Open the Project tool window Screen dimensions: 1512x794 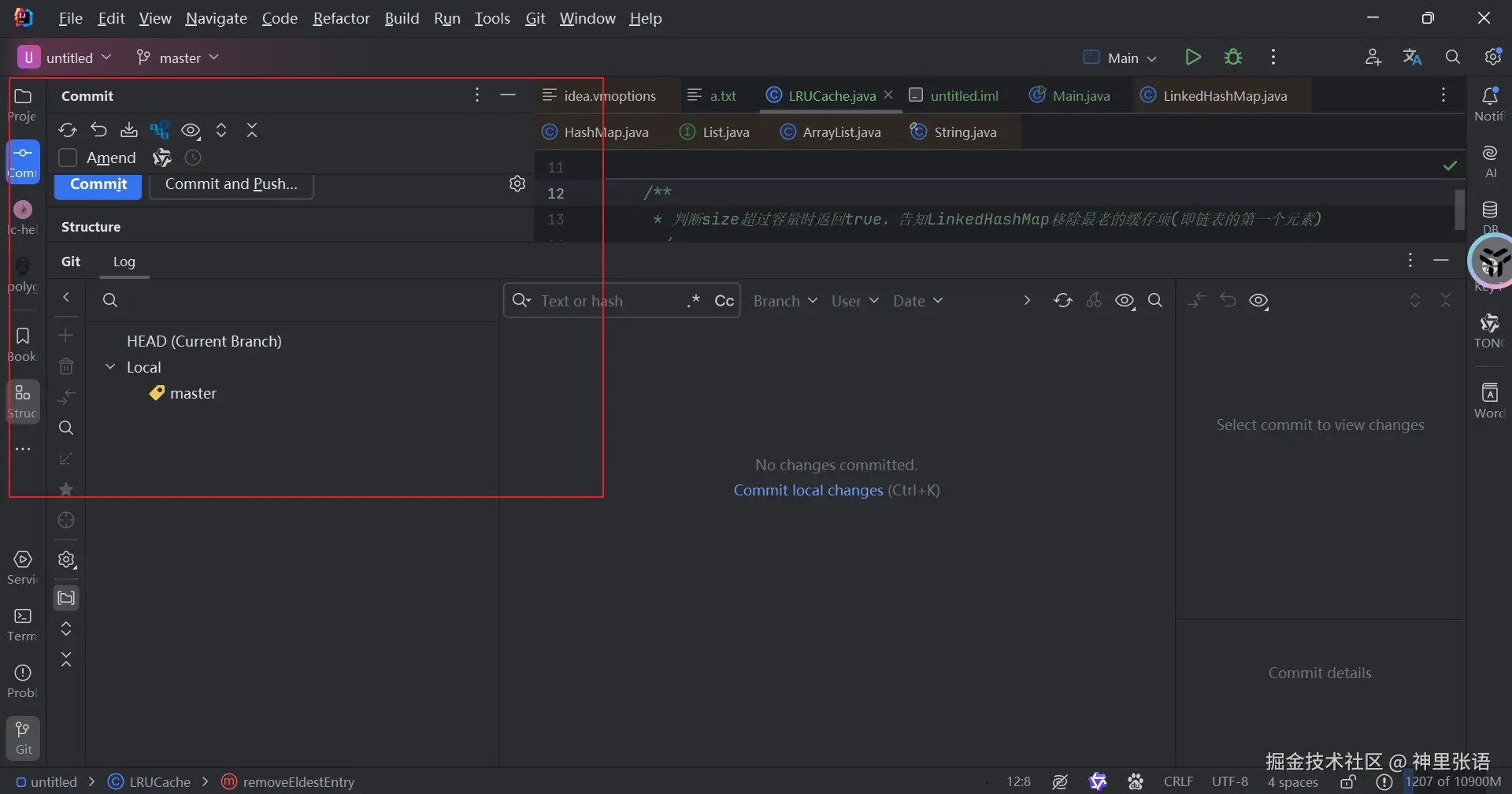pos(23,105)
